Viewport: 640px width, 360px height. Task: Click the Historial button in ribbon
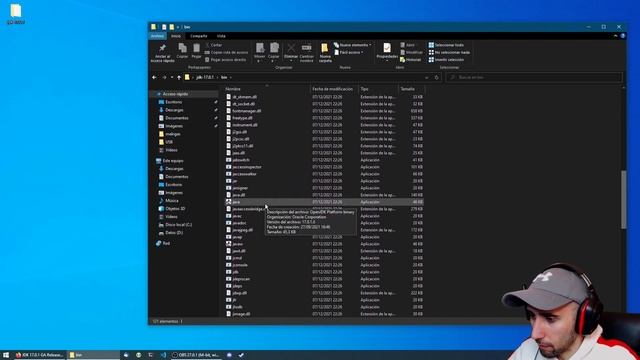(x=410, y=60)
